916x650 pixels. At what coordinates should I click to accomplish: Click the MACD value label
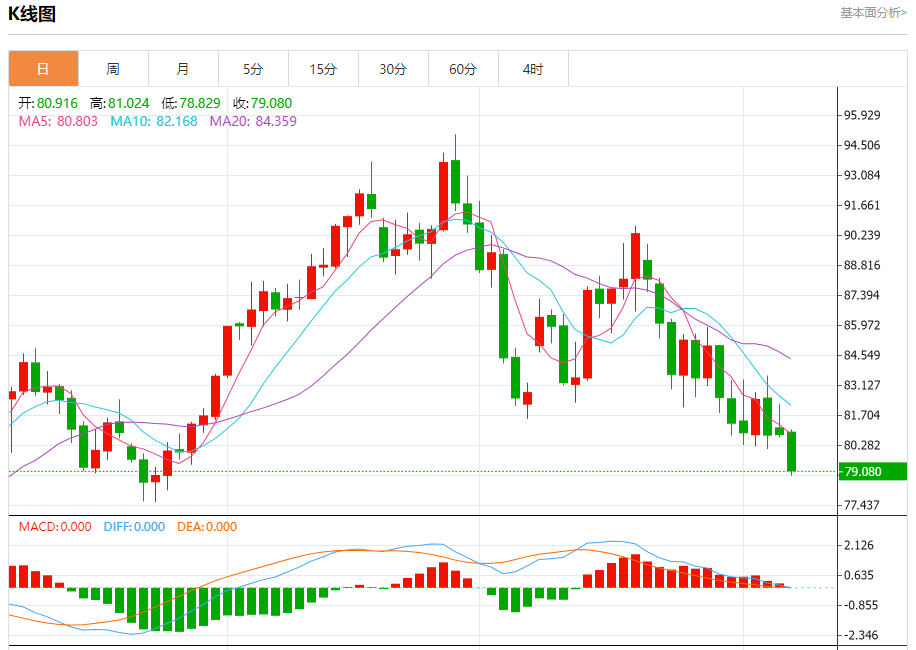coord(55,527)
